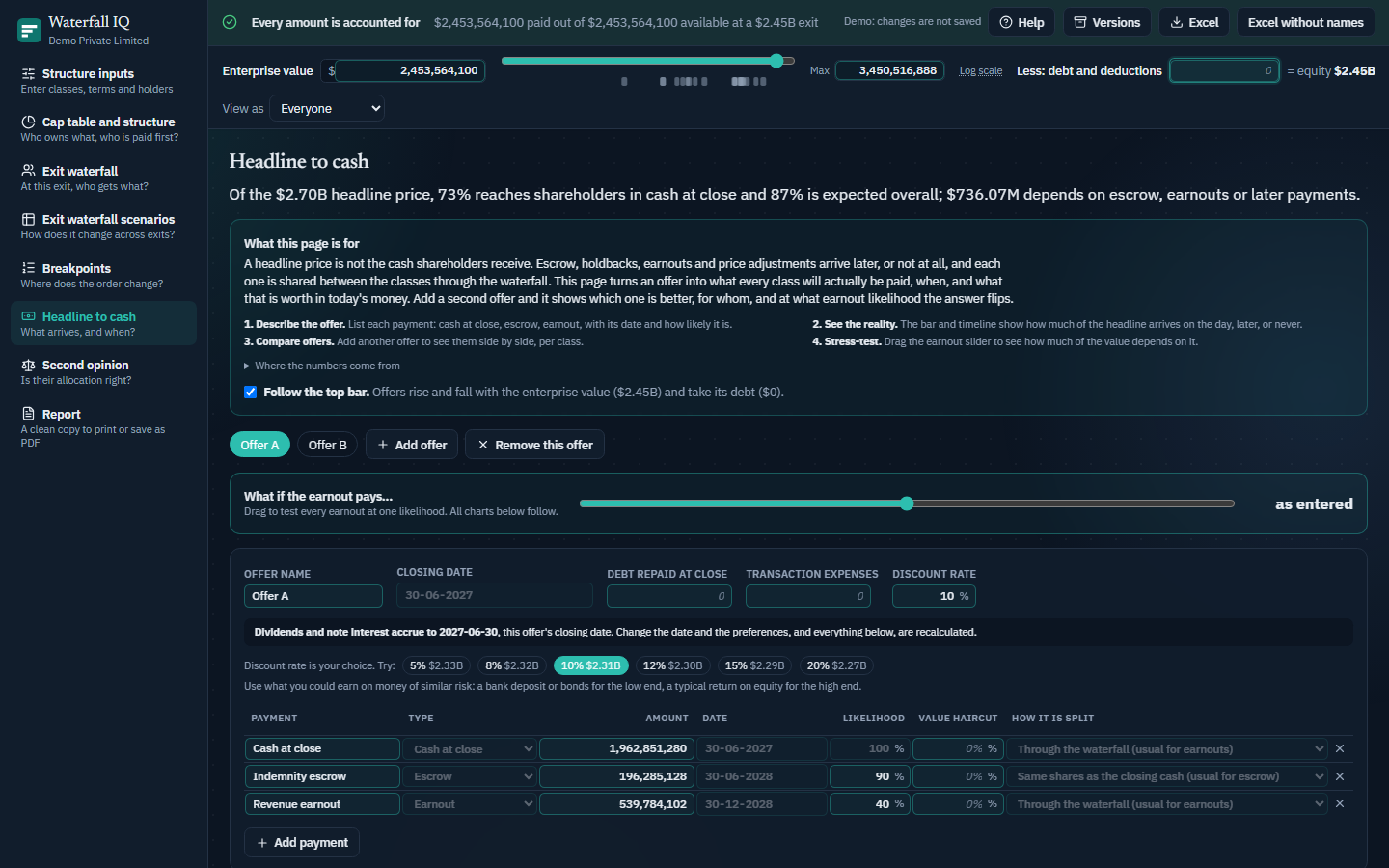Click the Offer name input field
1389x868 pixels.
click(x=313, y=596)
